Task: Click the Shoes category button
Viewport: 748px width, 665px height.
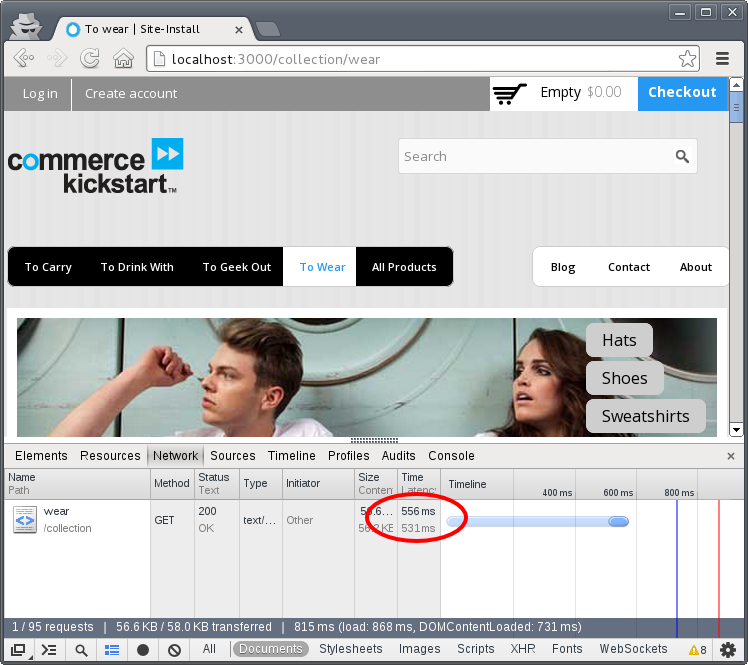Action: point(624,378)
